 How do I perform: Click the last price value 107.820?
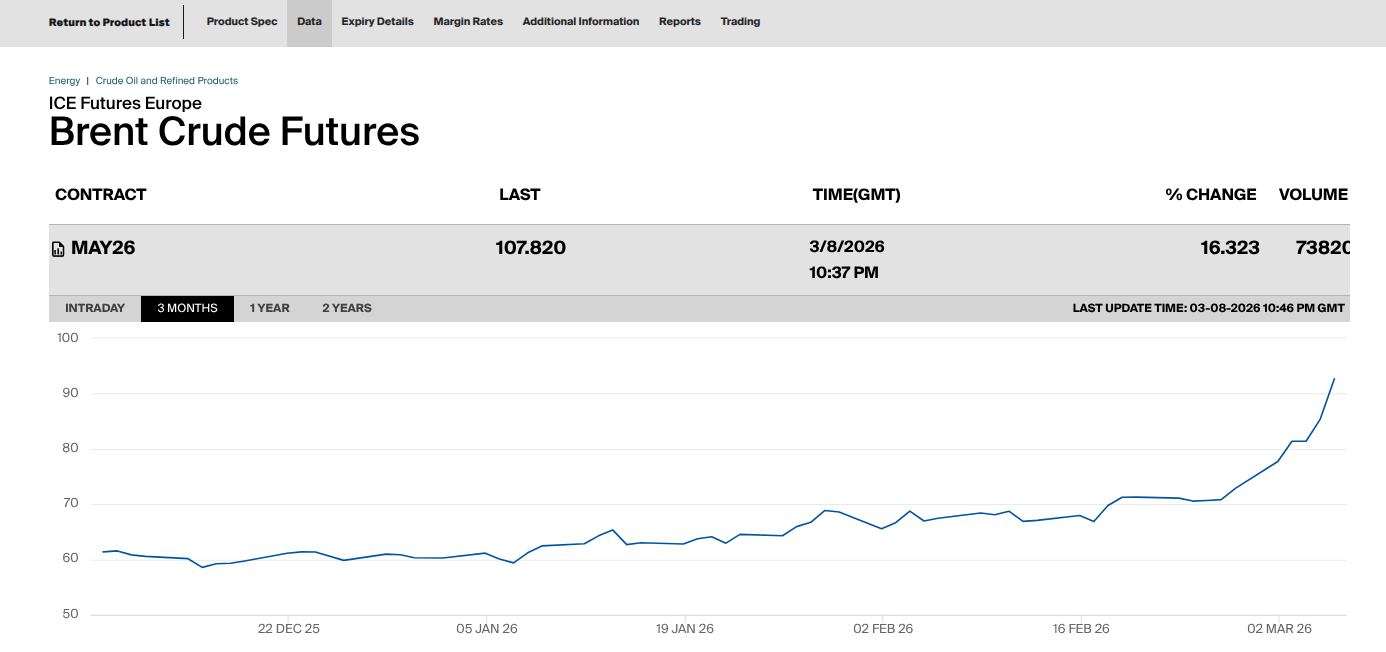coord(530,248)
